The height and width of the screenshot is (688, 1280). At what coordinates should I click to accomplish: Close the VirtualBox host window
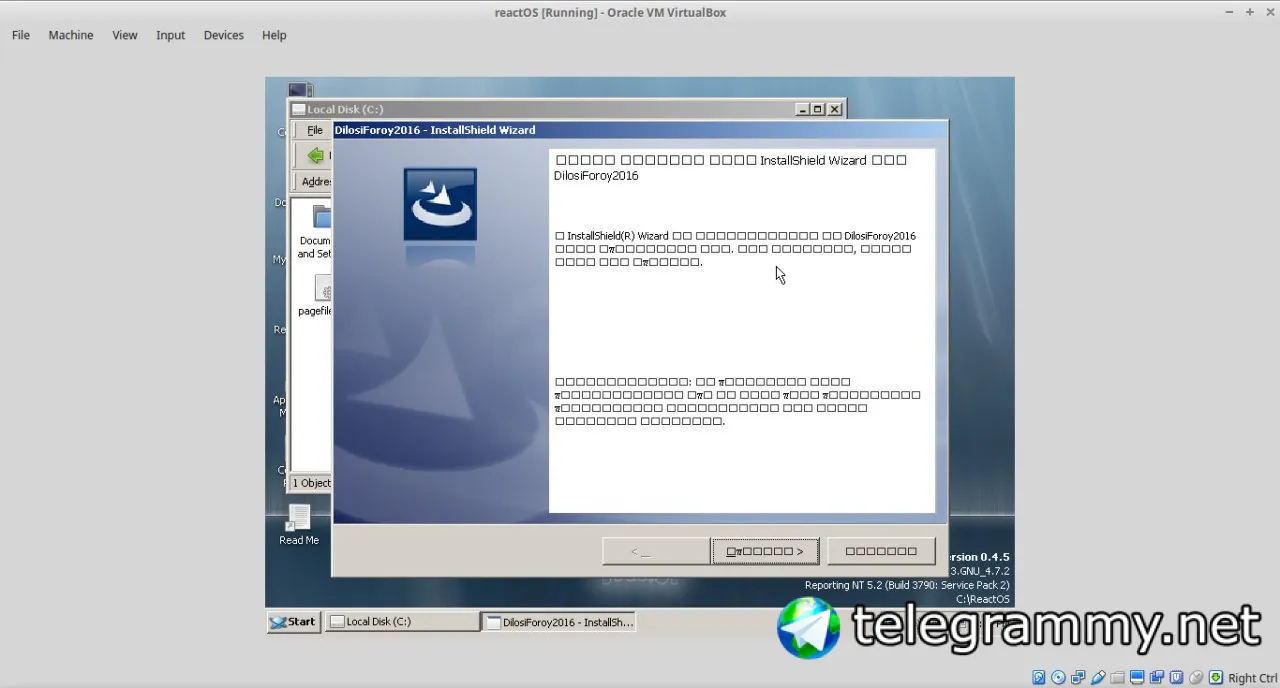point(1269,12)
